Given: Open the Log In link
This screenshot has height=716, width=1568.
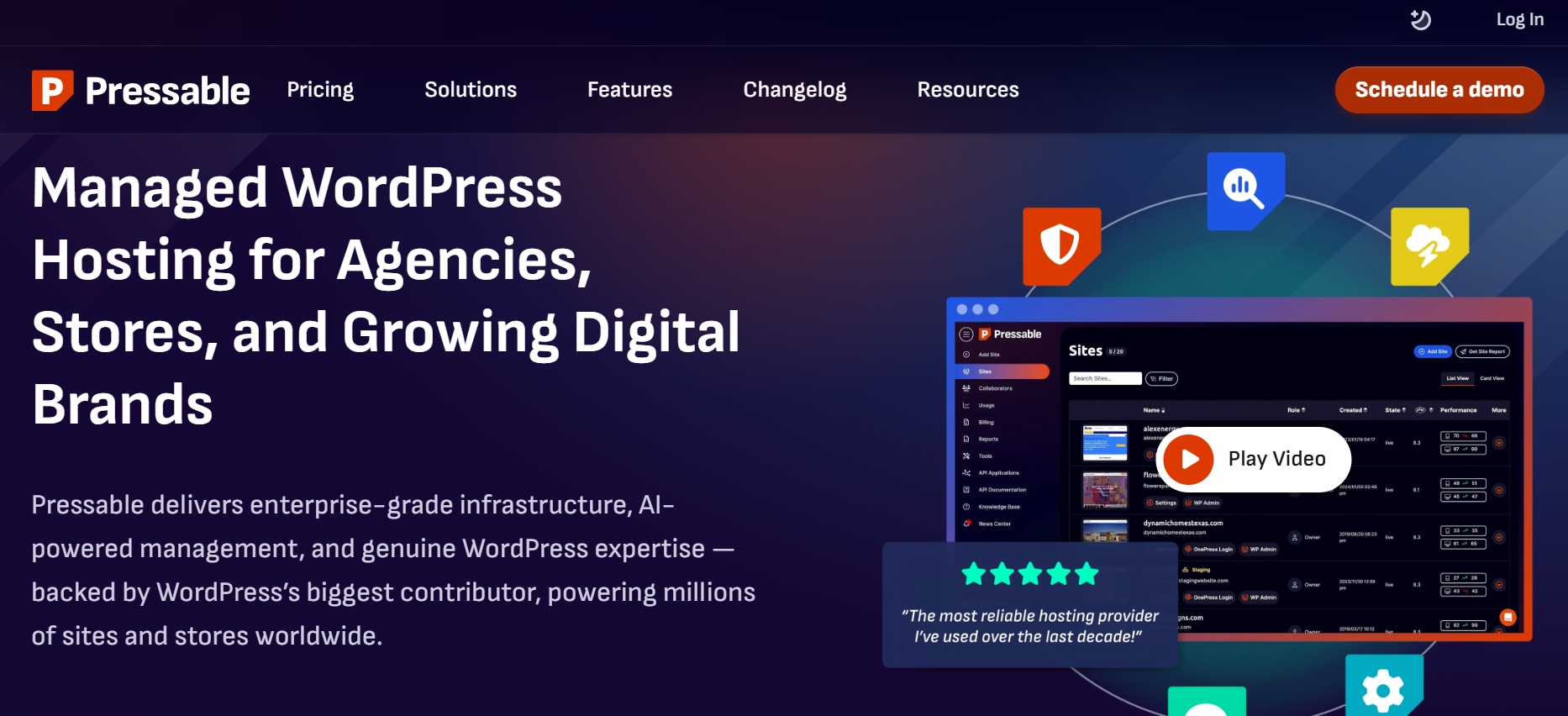Looking at the screenshot, I should click(x=1519, y=19).
